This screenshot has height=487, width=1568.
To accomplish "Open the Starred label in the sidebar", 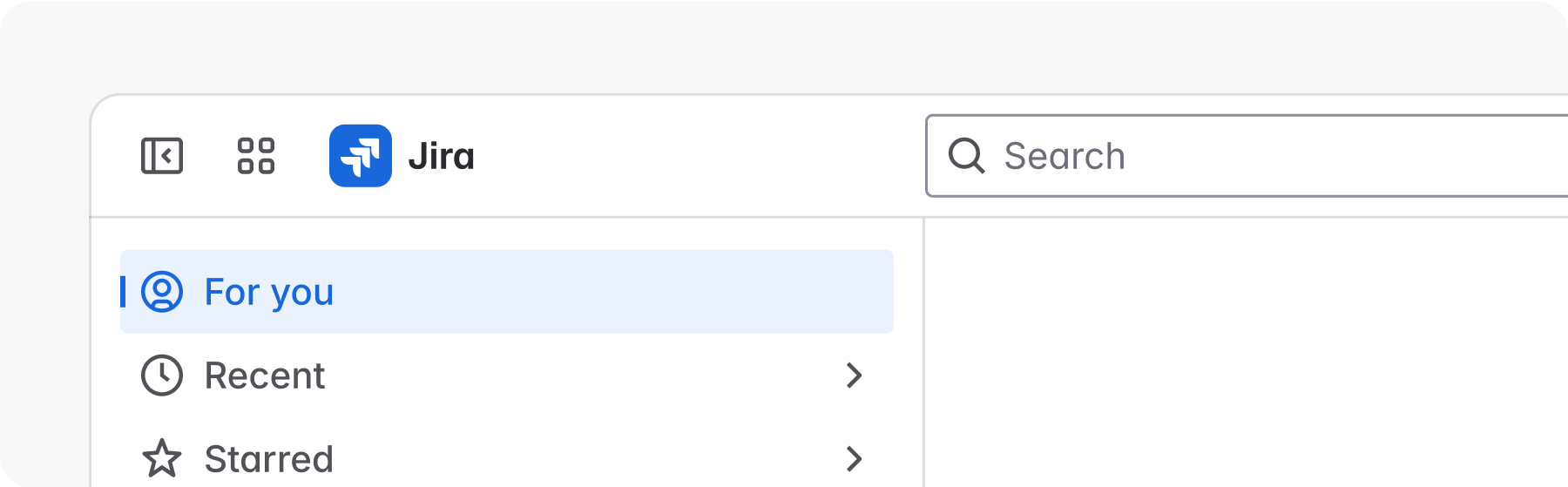I will pyautogui.click(x=268, y=459).
